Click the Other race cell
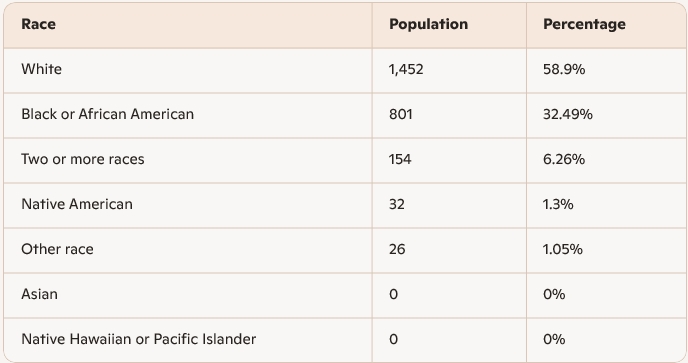The height and width of the screenshot is (363, 688). 57,249
